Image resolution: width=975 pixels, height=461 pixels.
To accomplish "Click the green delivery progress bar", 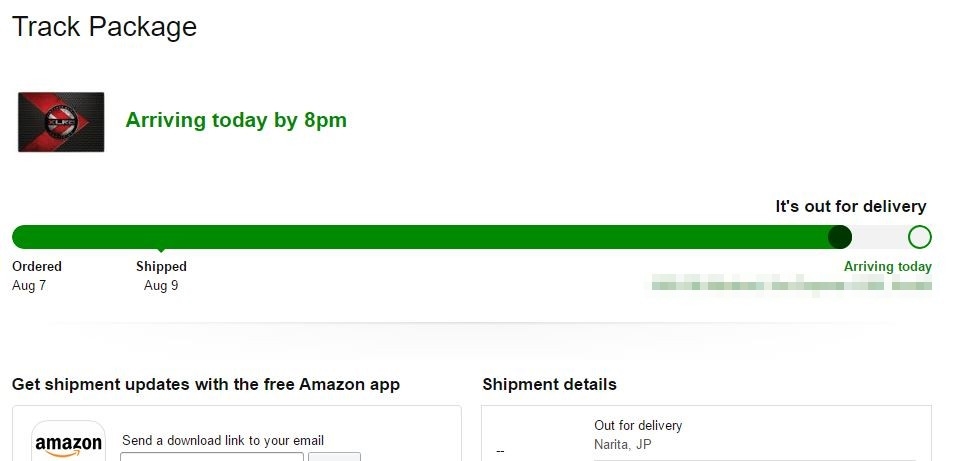I will pyautogui.click(x=420, y=237).
